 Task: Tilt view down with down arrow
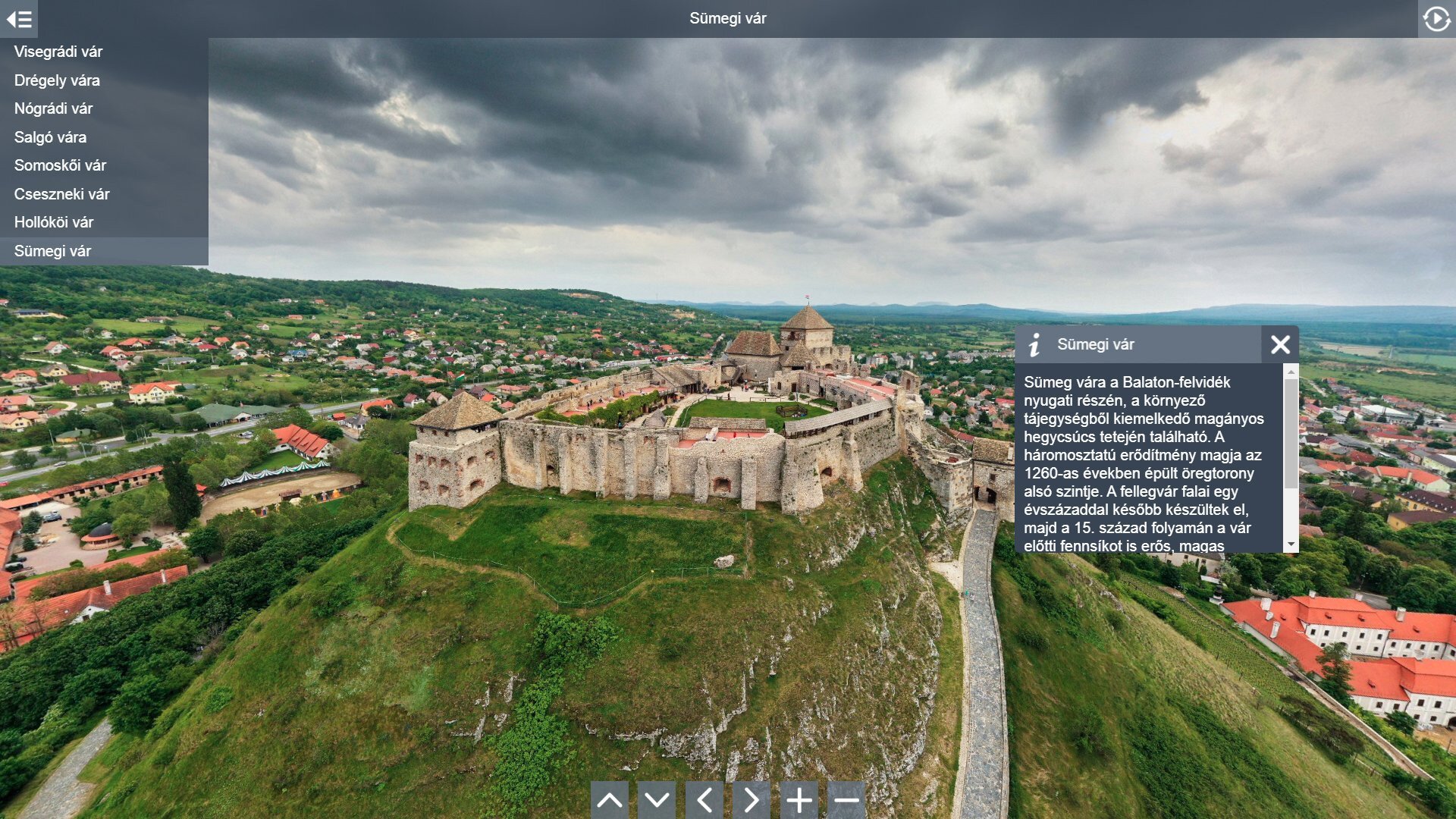[x=657, y=799]
